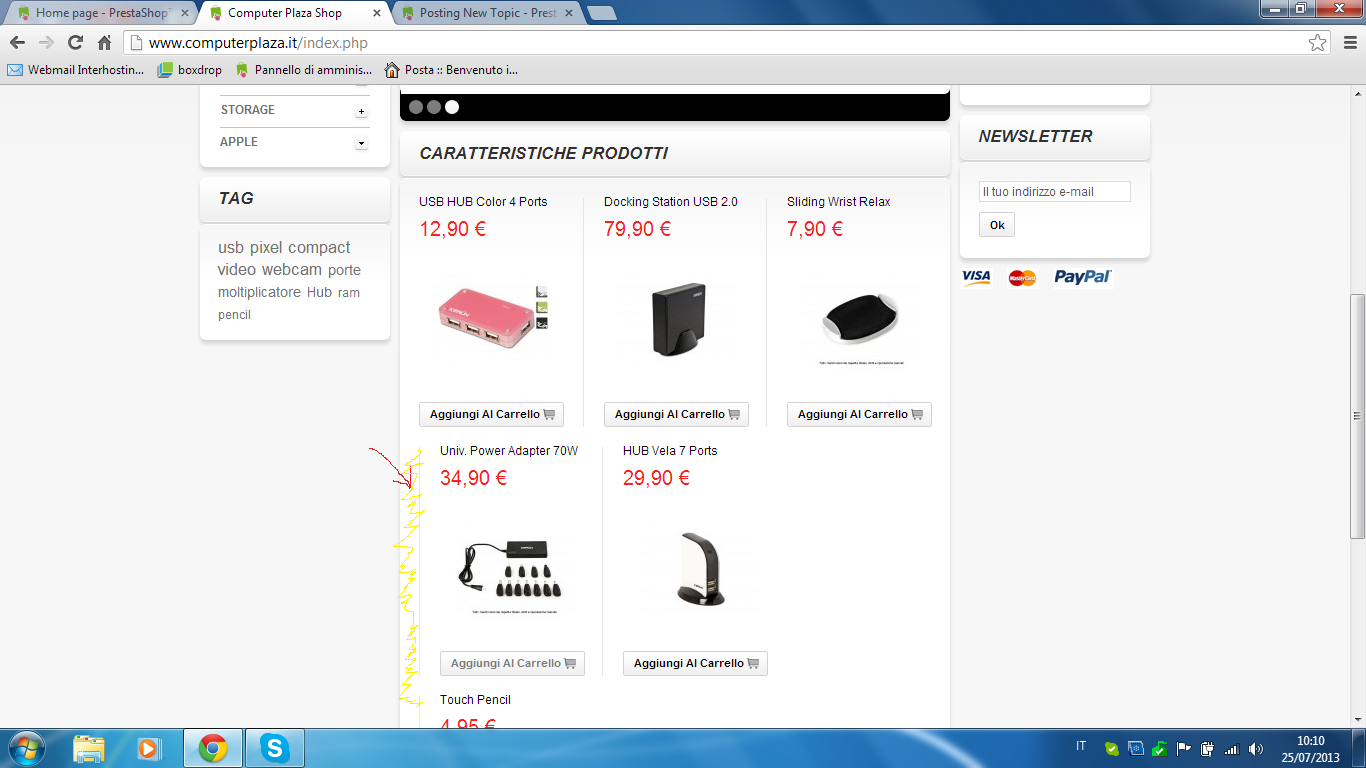Select third slider dot indicator
Screen dimensions: 1366x768
click(452, 107)
